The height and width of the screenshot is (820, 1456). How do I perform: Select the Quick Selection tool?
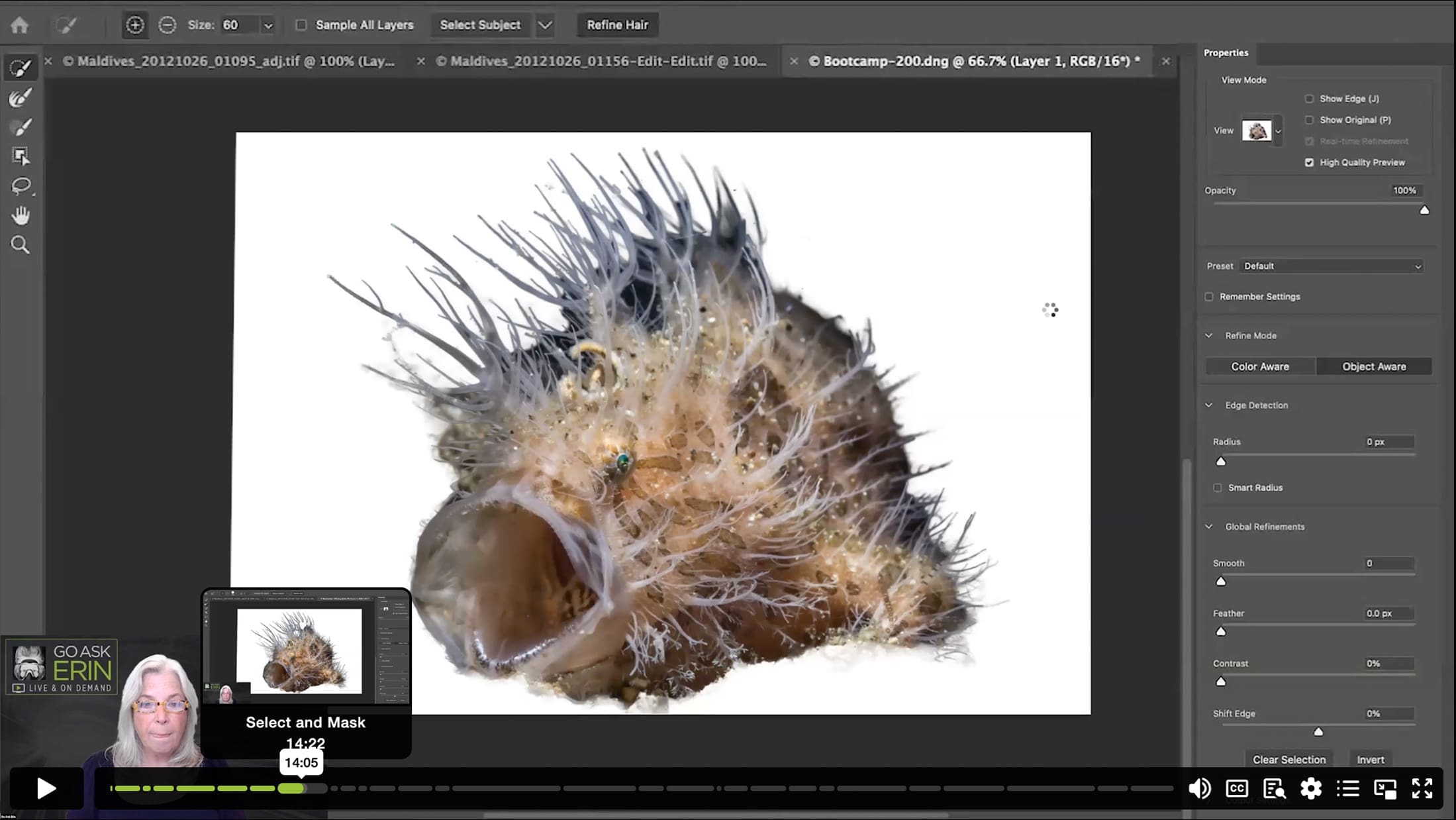21,68
